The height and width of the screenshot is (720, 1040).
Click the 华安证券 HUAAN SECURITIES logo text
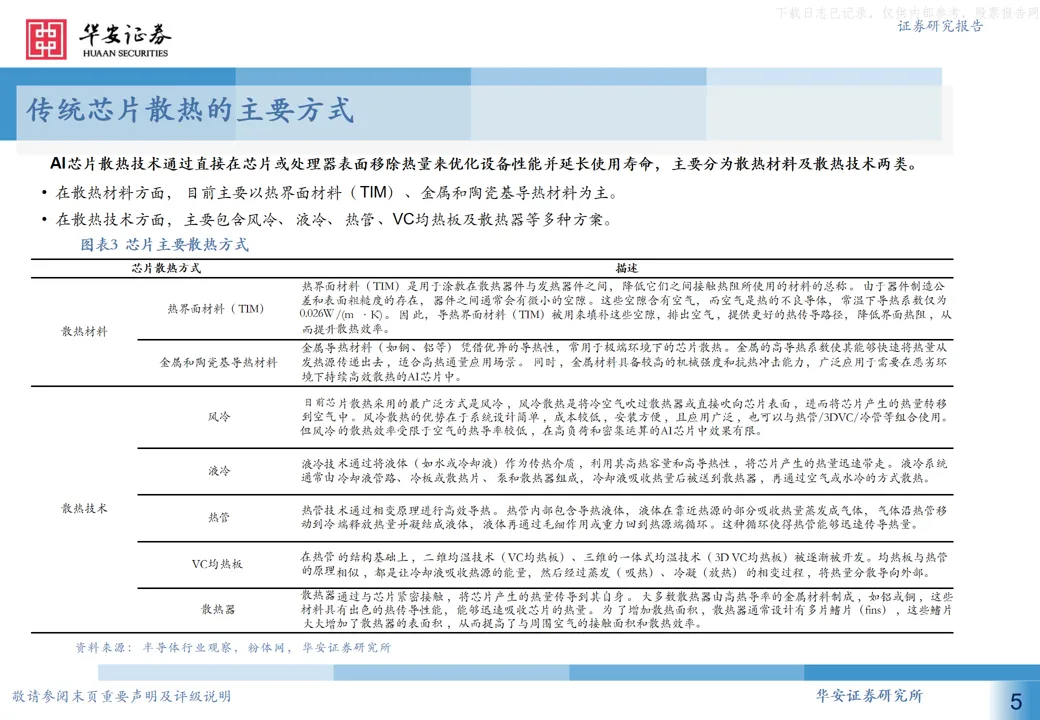point(125,40)
